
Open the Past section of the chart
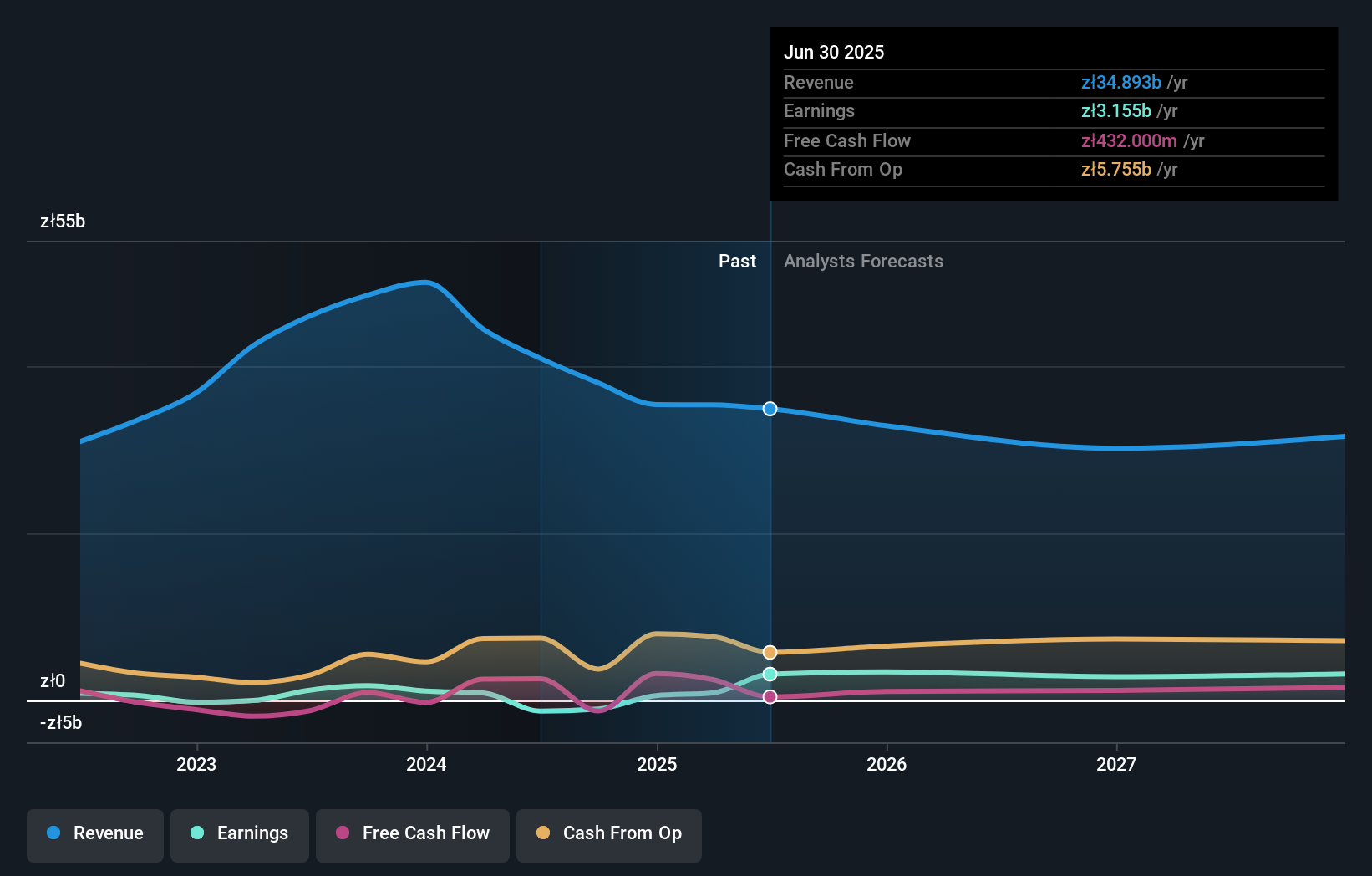coord(737,261)
